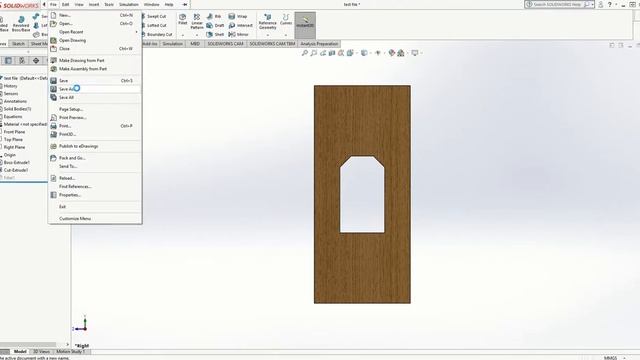
Task: Choose Customize Menu at File menu bottom
Action: 95,219
